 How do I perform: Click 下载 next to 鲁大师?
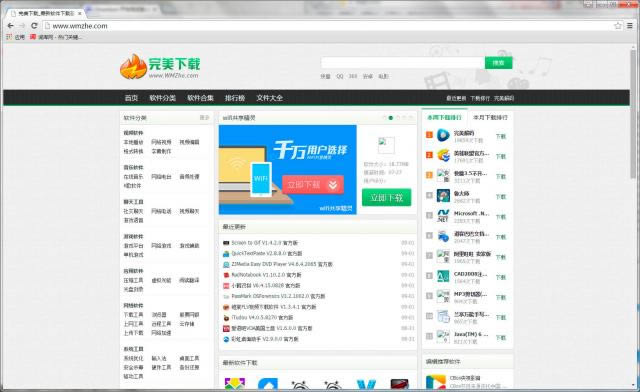point(501,197)
